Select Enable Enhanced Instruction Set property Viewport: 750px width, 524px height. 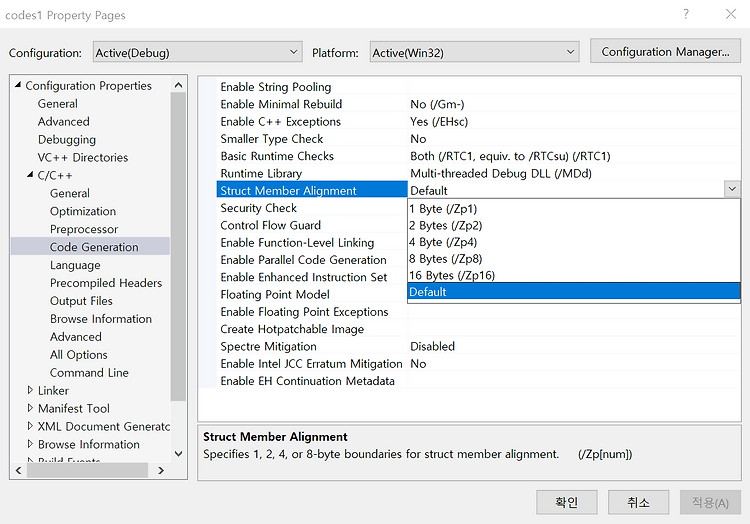304,277
